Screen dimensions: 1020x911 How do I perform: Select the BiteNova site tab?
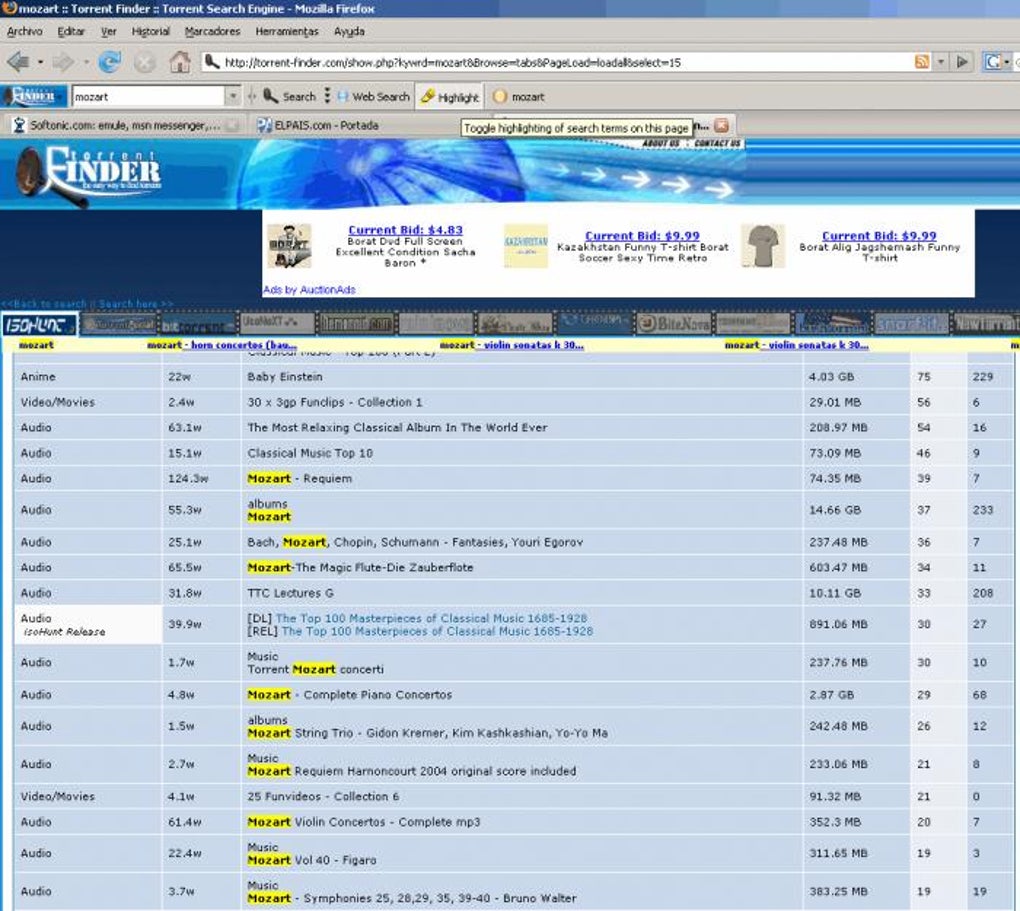[674, 323]
